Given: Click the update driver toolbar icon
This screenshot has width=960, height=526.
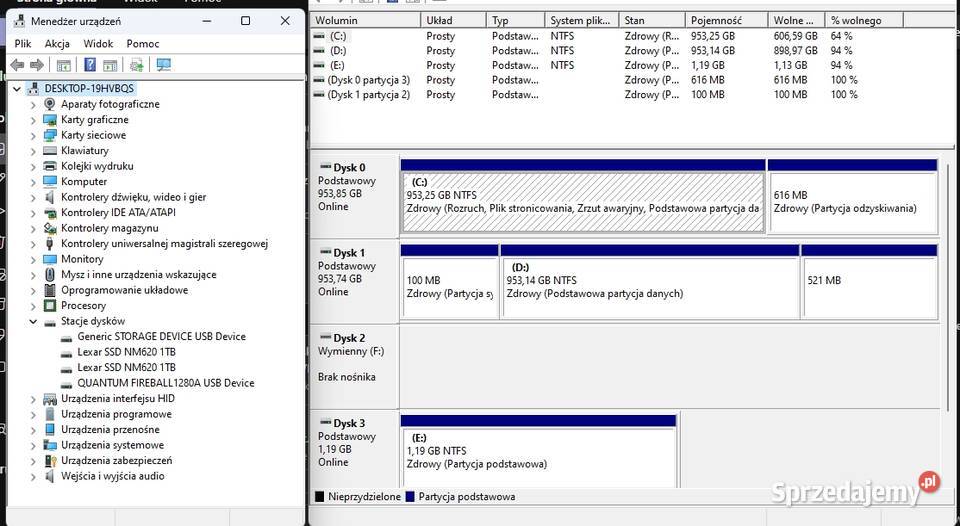Looking at the screenshot, I should [137, 65].
